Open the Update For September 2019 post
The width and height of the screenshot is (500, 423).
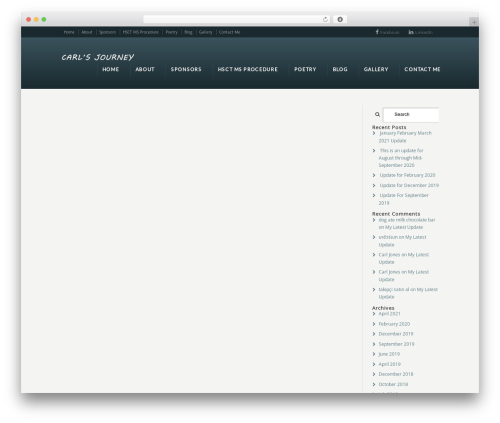pyautogui.click(x=404, y=199)
